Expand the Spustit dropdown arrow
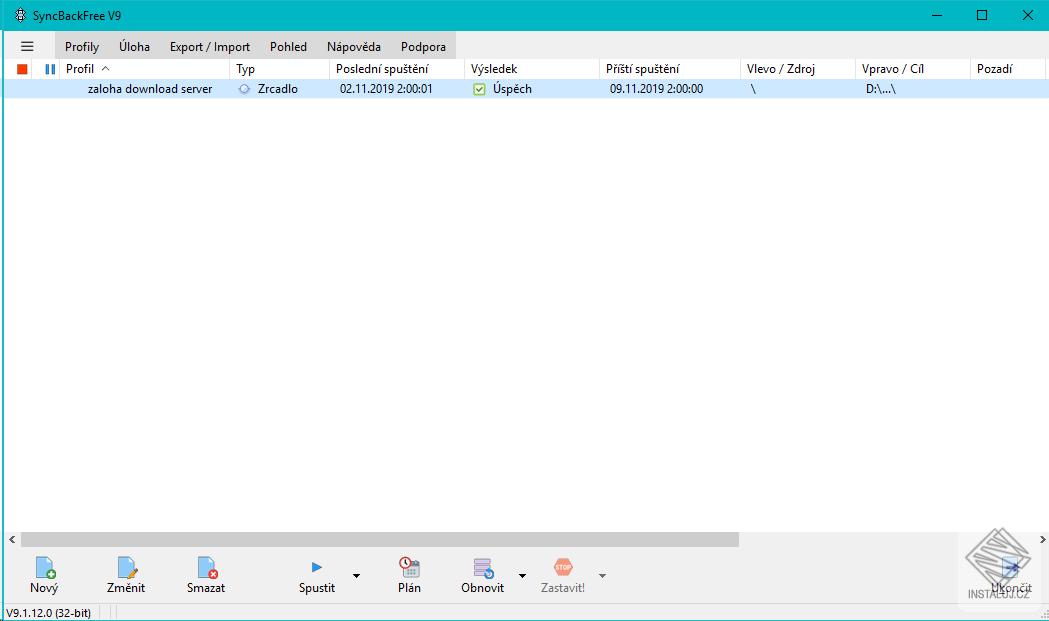The image size is (1049, 621). [x=357, y=575]
